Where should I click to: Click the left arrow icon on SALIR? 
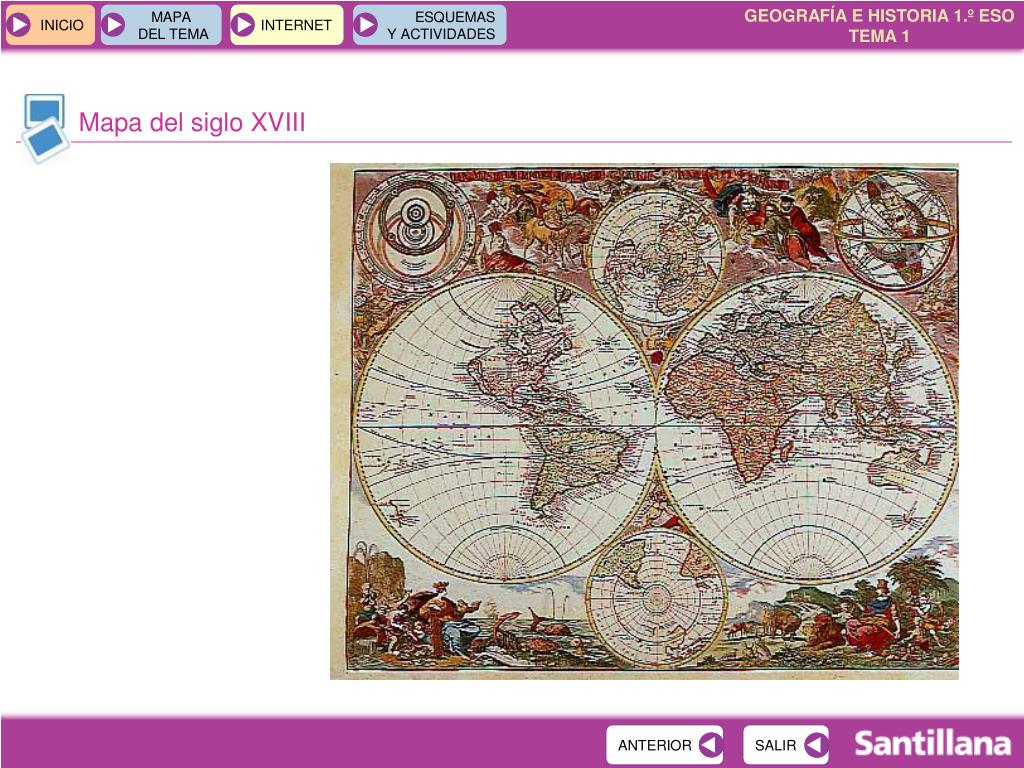point(815,744)
